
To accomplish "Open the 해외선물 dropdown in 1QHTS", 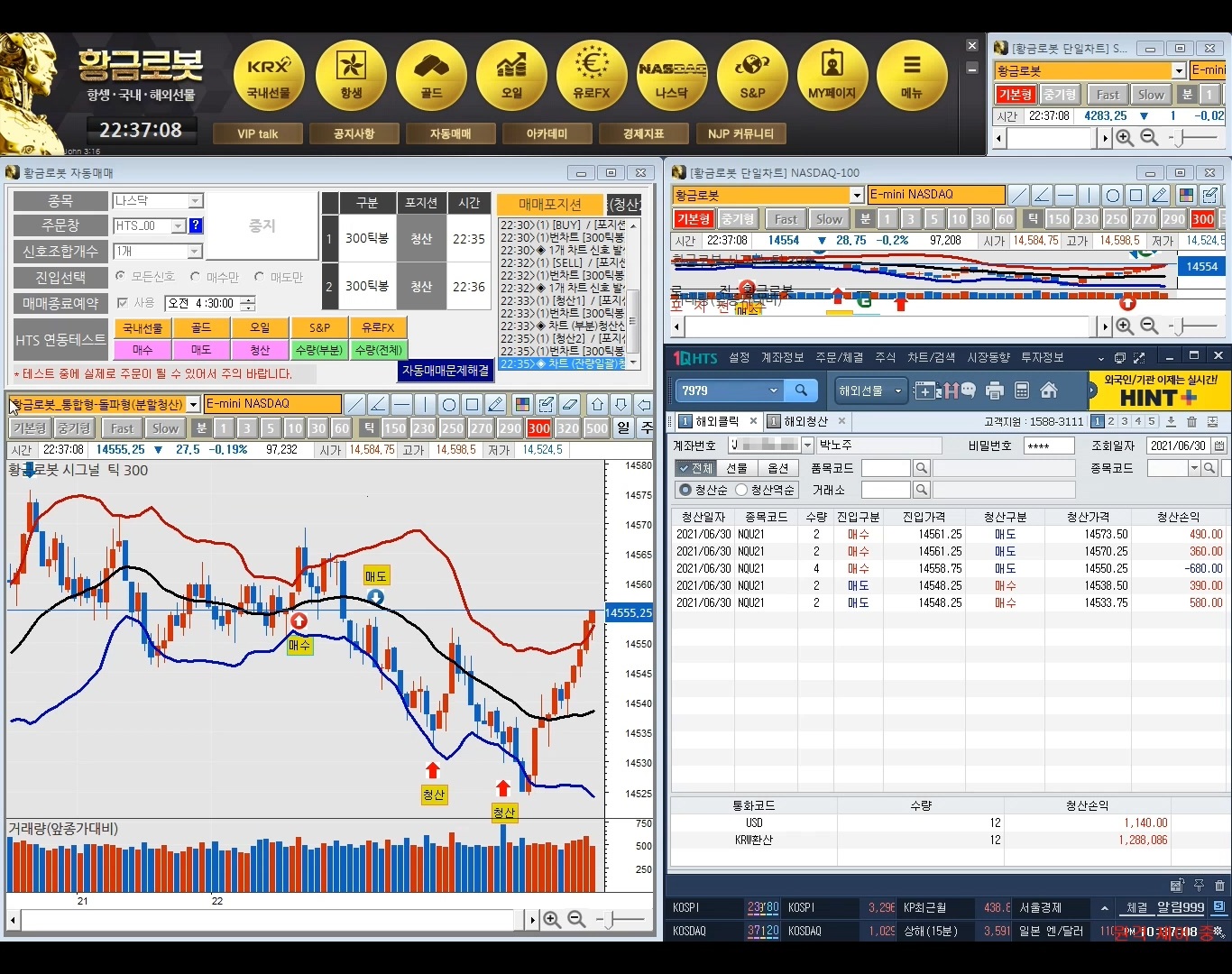I will click(x=870, y=391).
